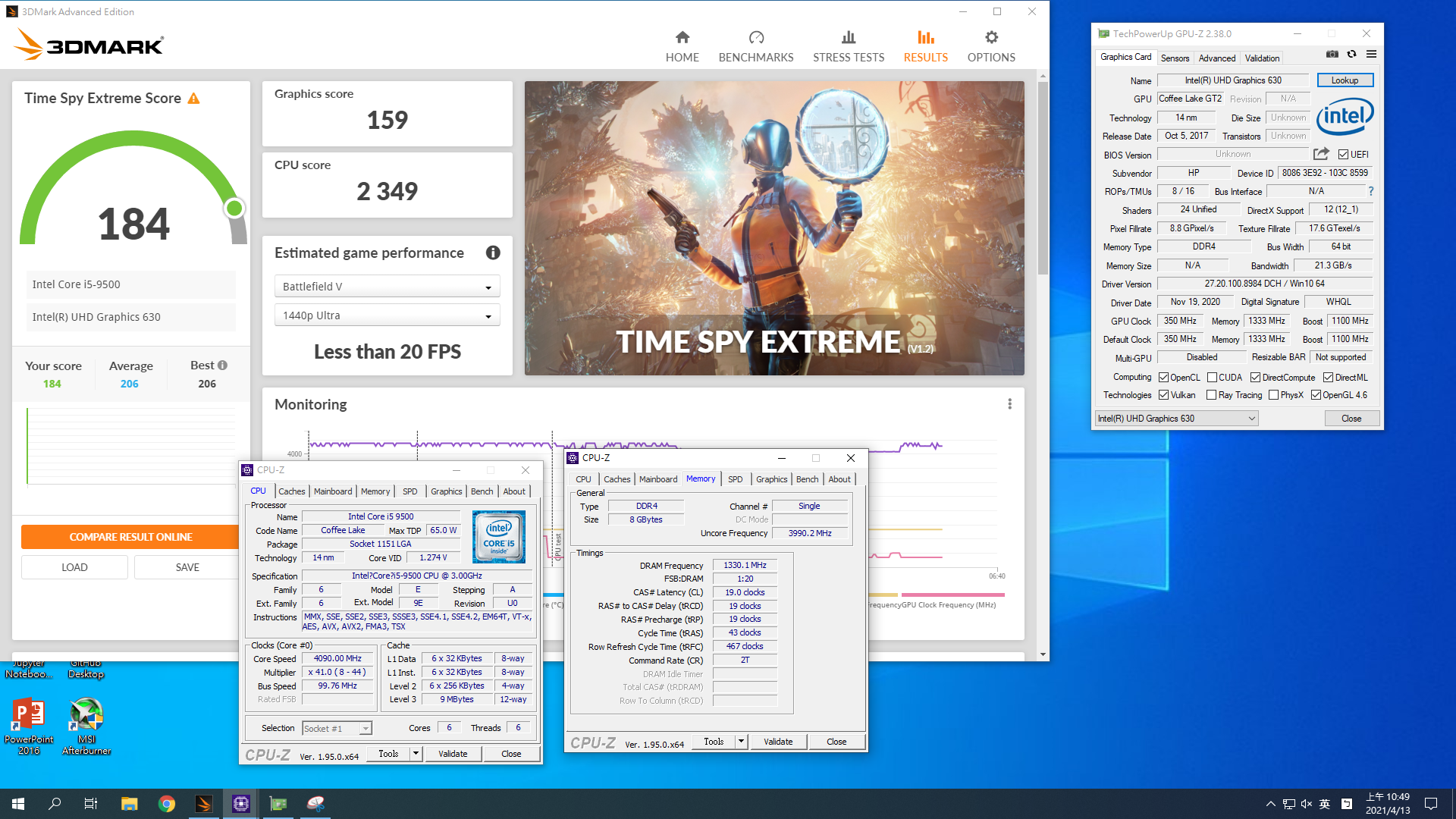Go to 3DMark Home
This screenshot has width=1456, height=819.
pyautogui.click(x=682, y=47)
